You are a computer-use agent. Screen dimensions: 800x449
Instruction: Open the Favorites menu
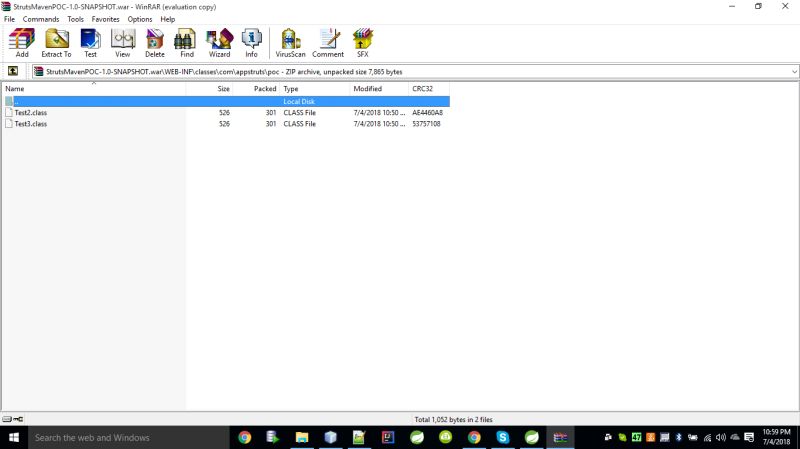pyautogui.click(x=106, y=19)
